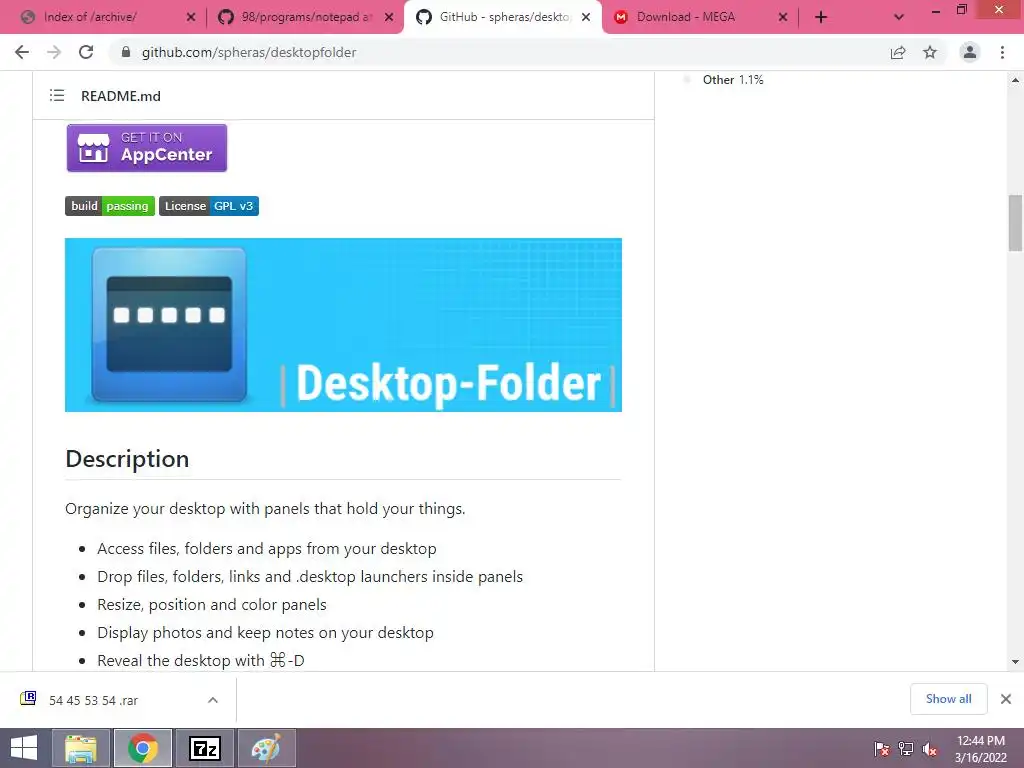Click the scrollbar down arrow

1015,662
